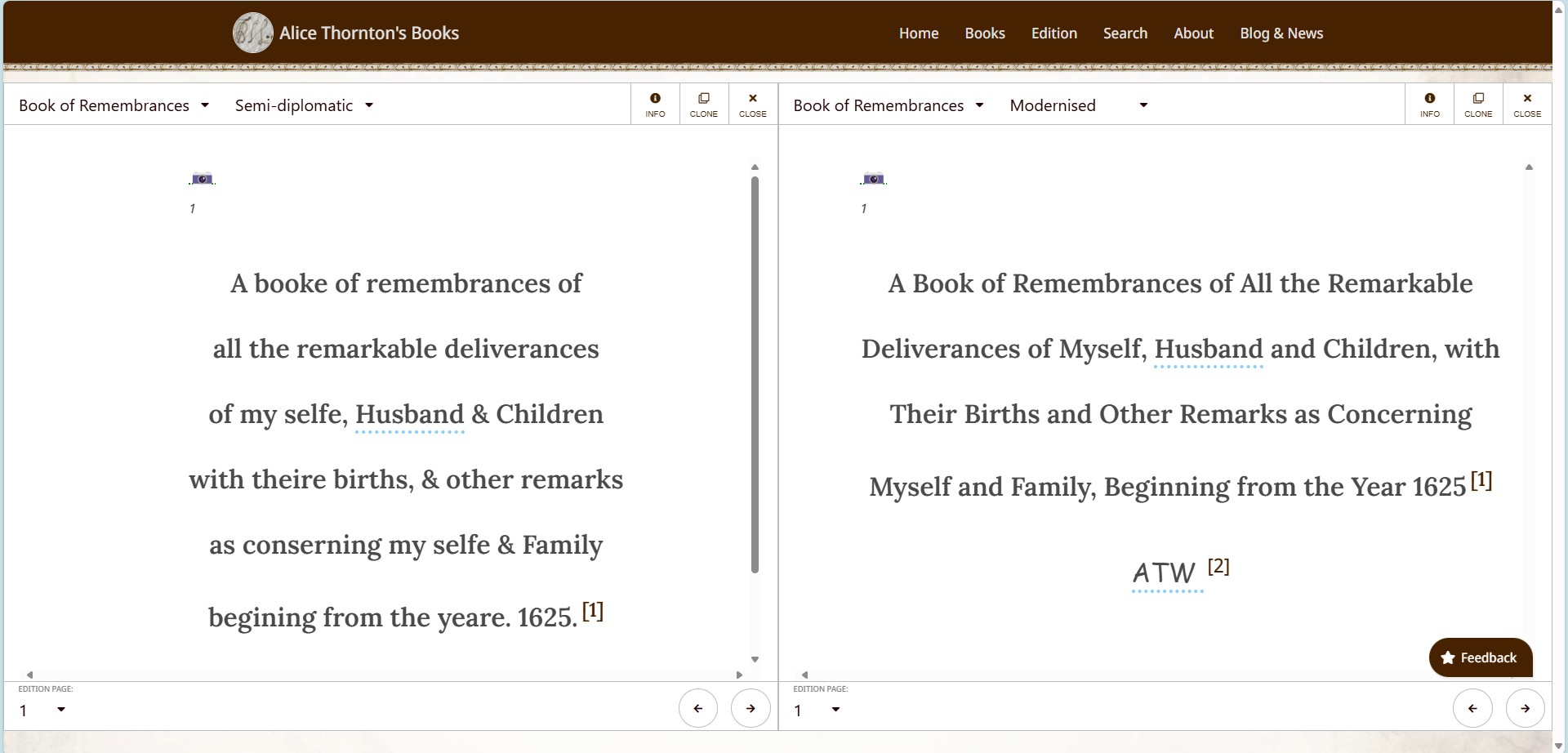The width and height of the screenshot is (1568, 753).
Task: Go to next page in Semi-diplomatic pane
Action: tap(751, 708)
